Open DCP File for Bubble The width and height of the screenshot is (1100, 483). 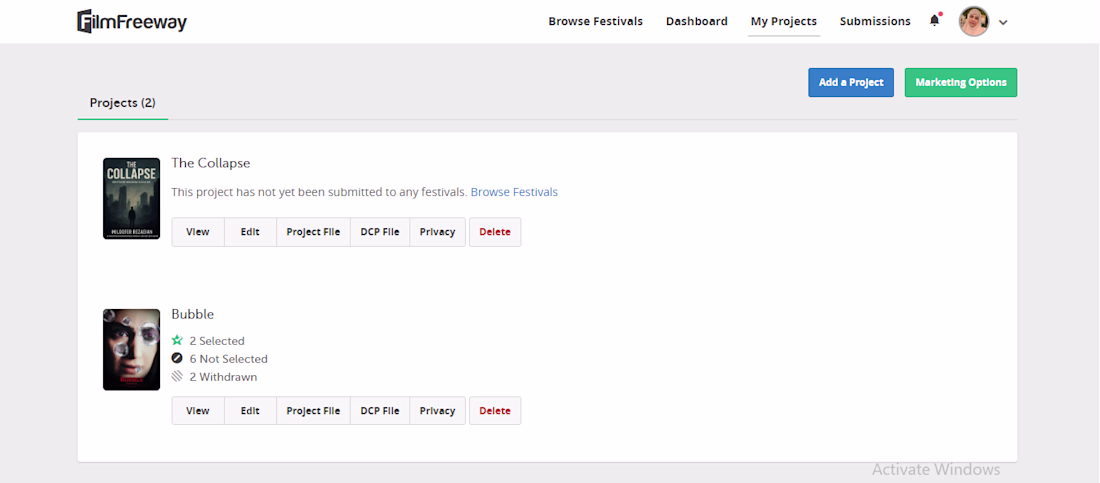380,411
